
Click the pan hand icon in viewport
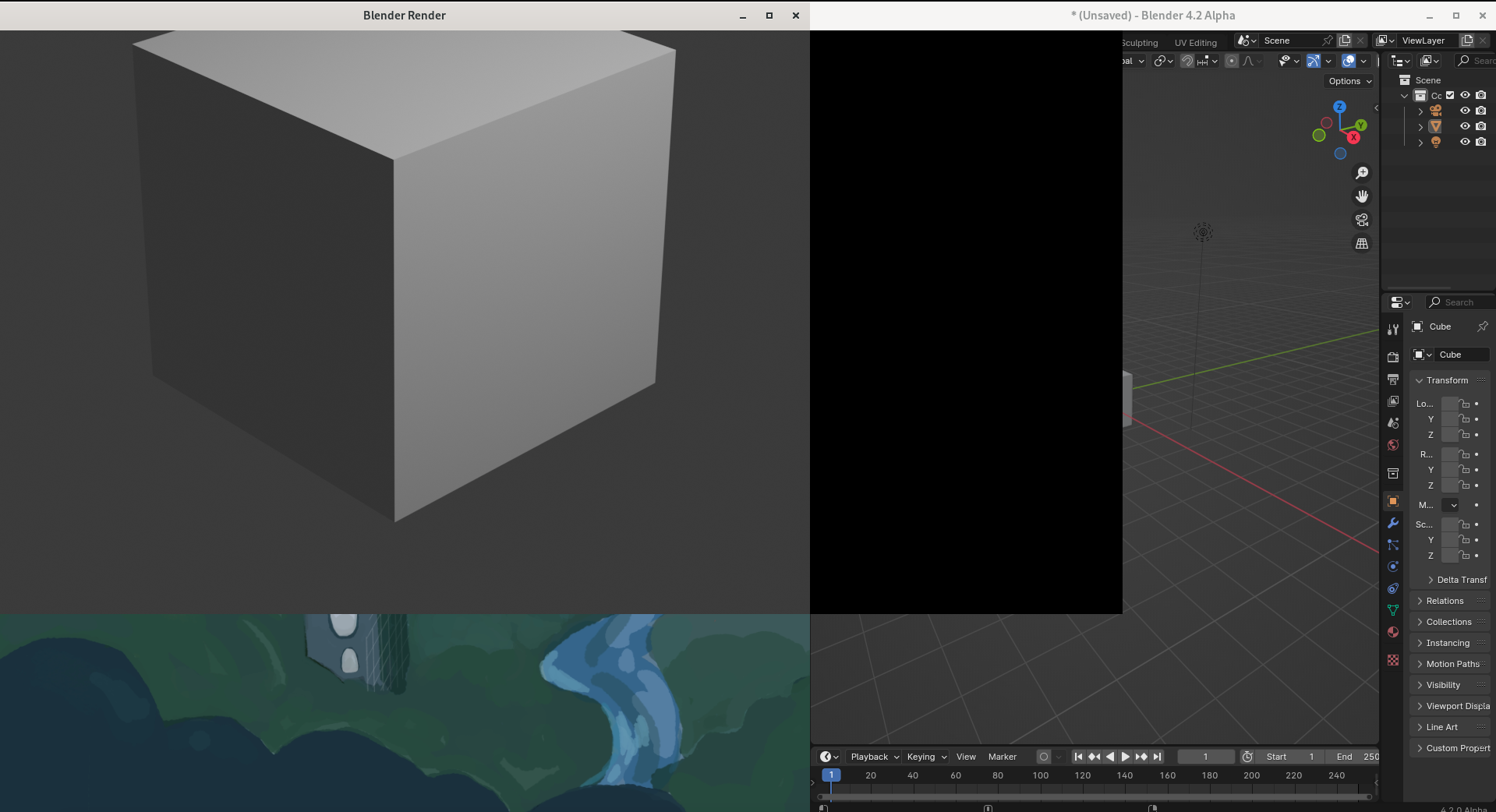coord(1362,196)
